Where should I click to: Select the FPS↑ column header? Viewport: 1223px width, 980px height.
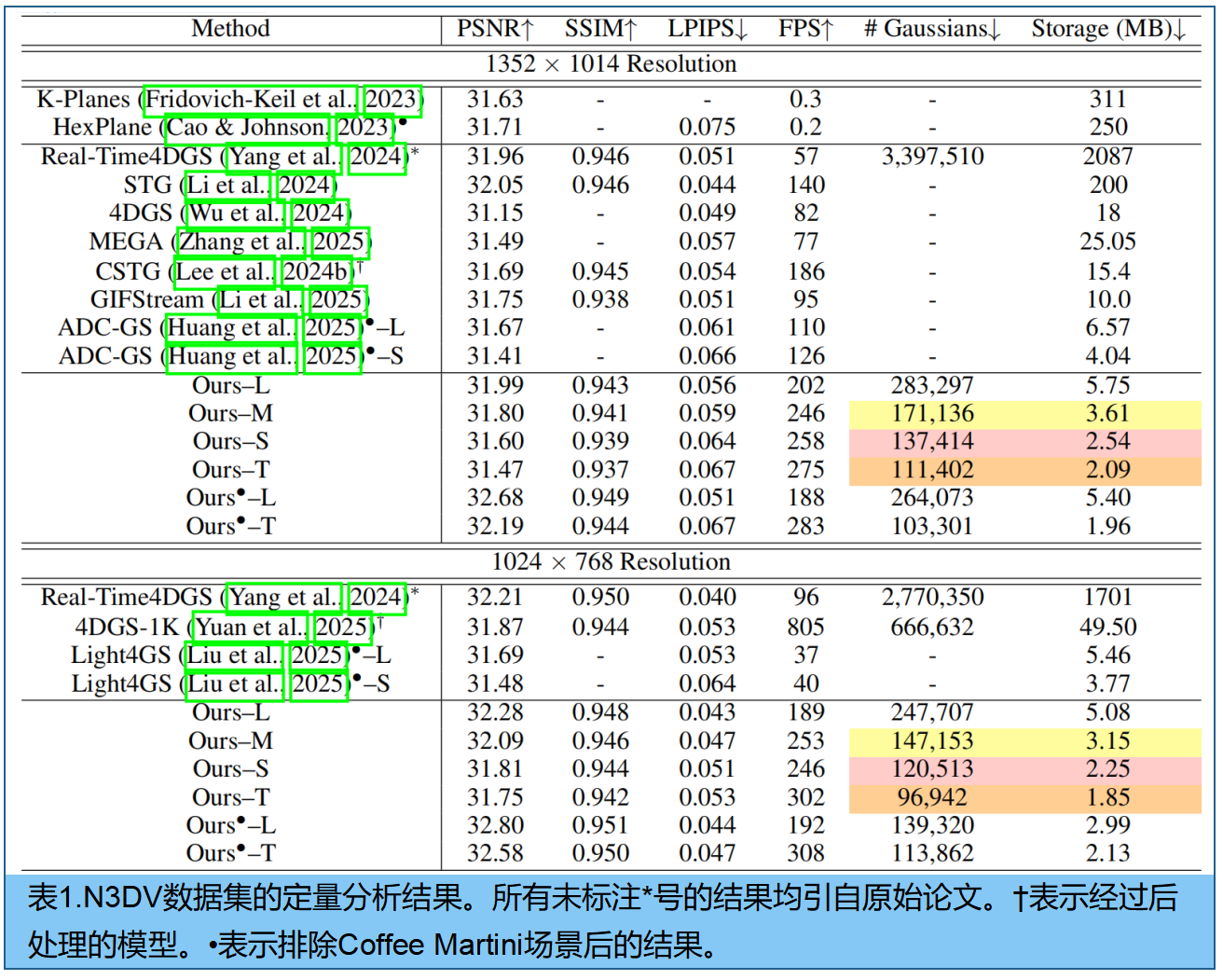(x=805, y=29)
